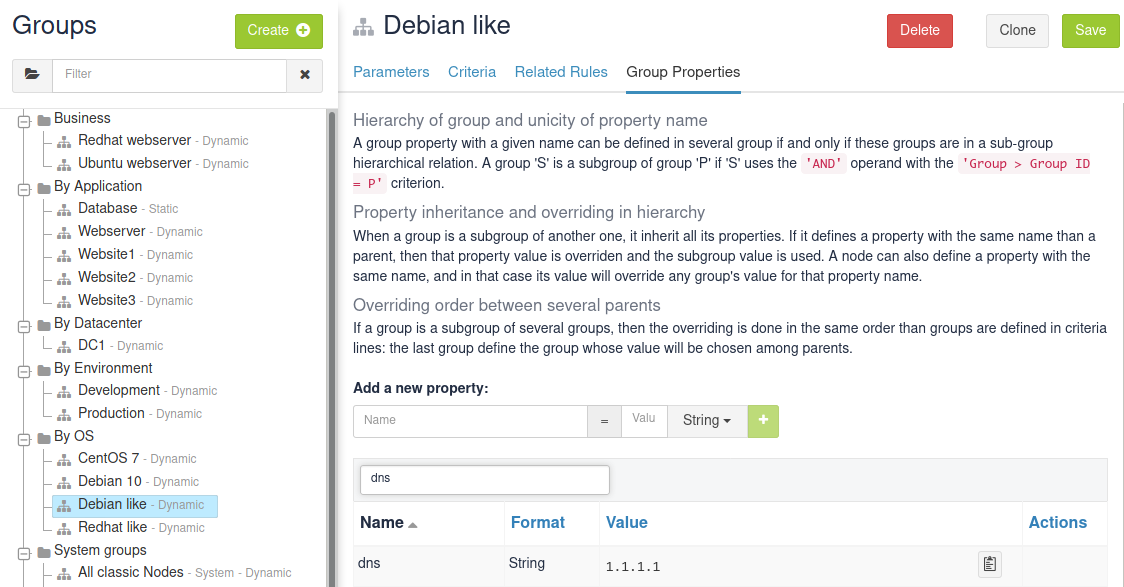Select the Production group in the tree
Screen dimensions: 1124x587
click(x=111, y=413)
